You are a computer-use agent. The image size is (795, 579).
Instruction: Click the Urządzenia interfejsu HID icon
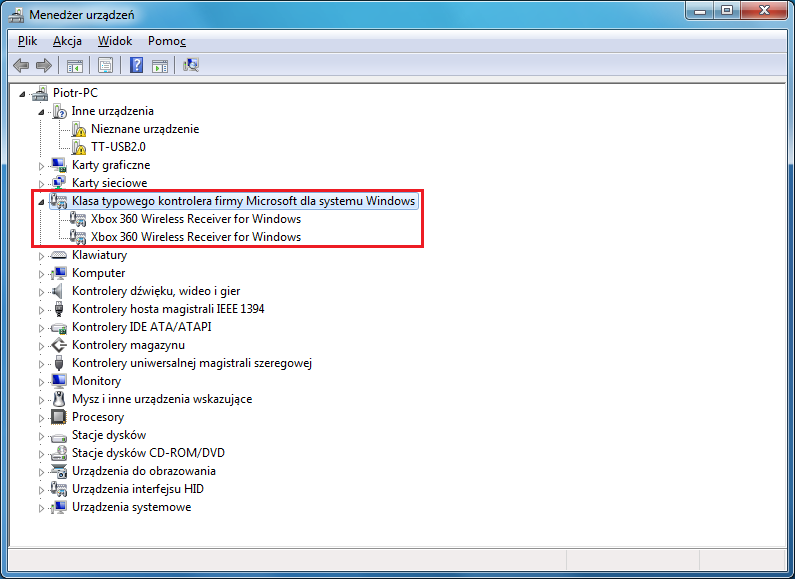point(59,489)
